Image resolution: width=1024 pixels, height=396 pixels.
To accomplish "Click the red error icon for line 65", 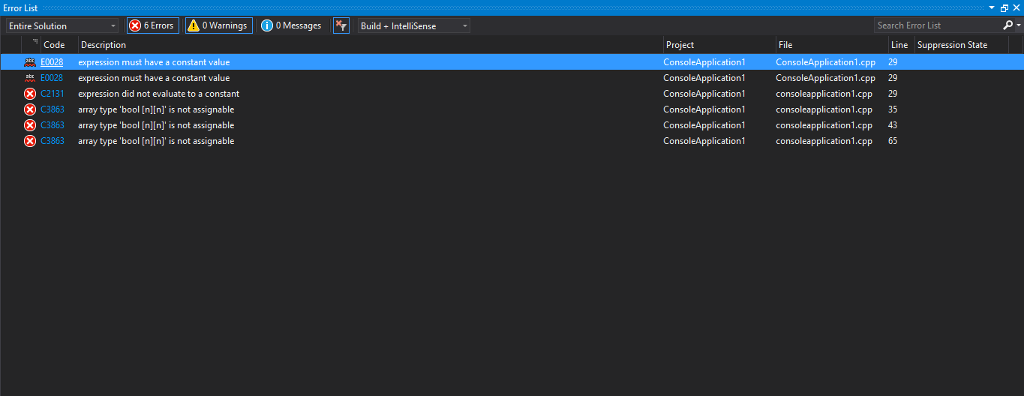I will 30,141.
